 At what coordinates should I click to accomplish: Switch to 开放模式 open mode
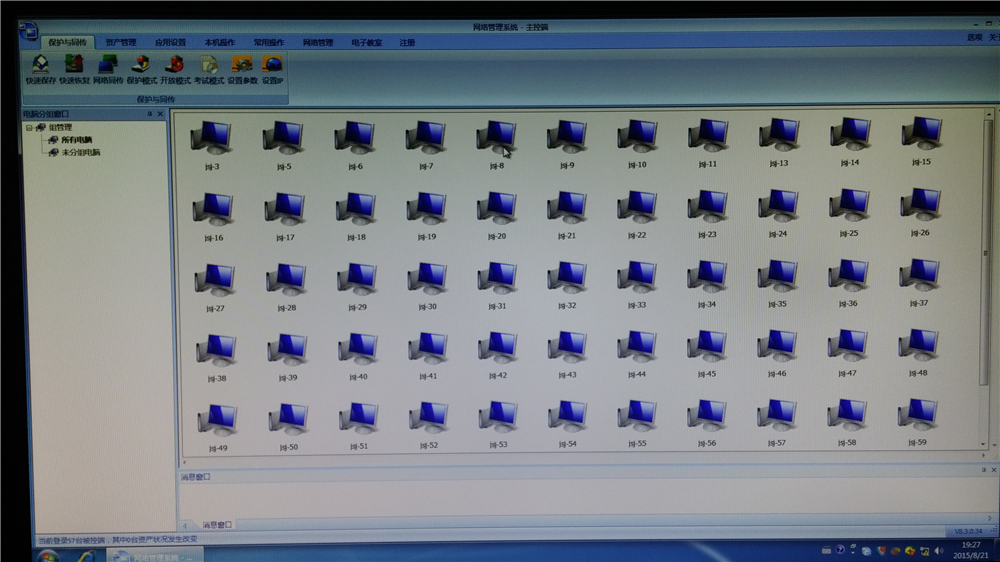point(175,68)
